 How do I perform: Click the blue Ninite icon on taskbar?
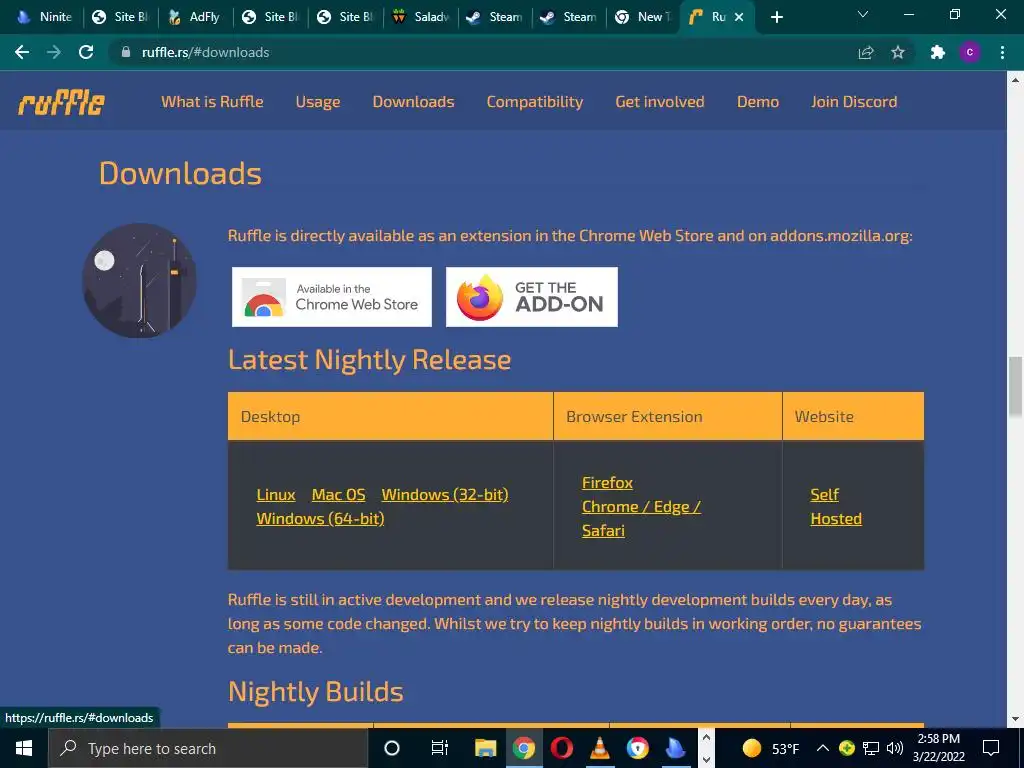[675, 748]
